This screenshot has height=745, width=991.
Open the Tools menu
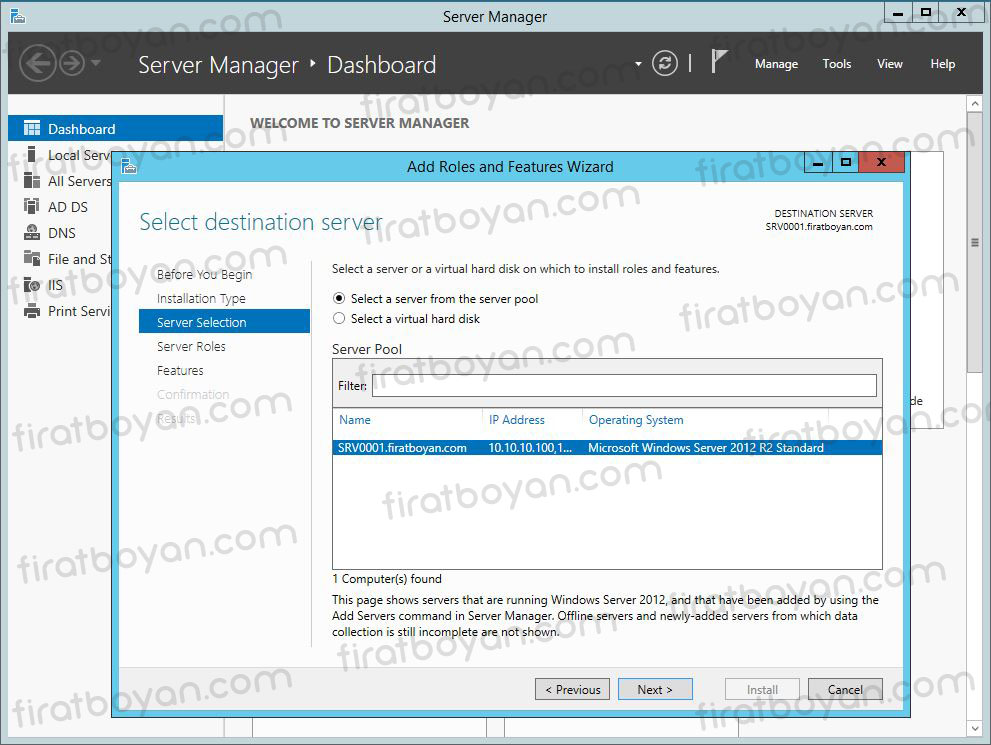tap(836, 64)
